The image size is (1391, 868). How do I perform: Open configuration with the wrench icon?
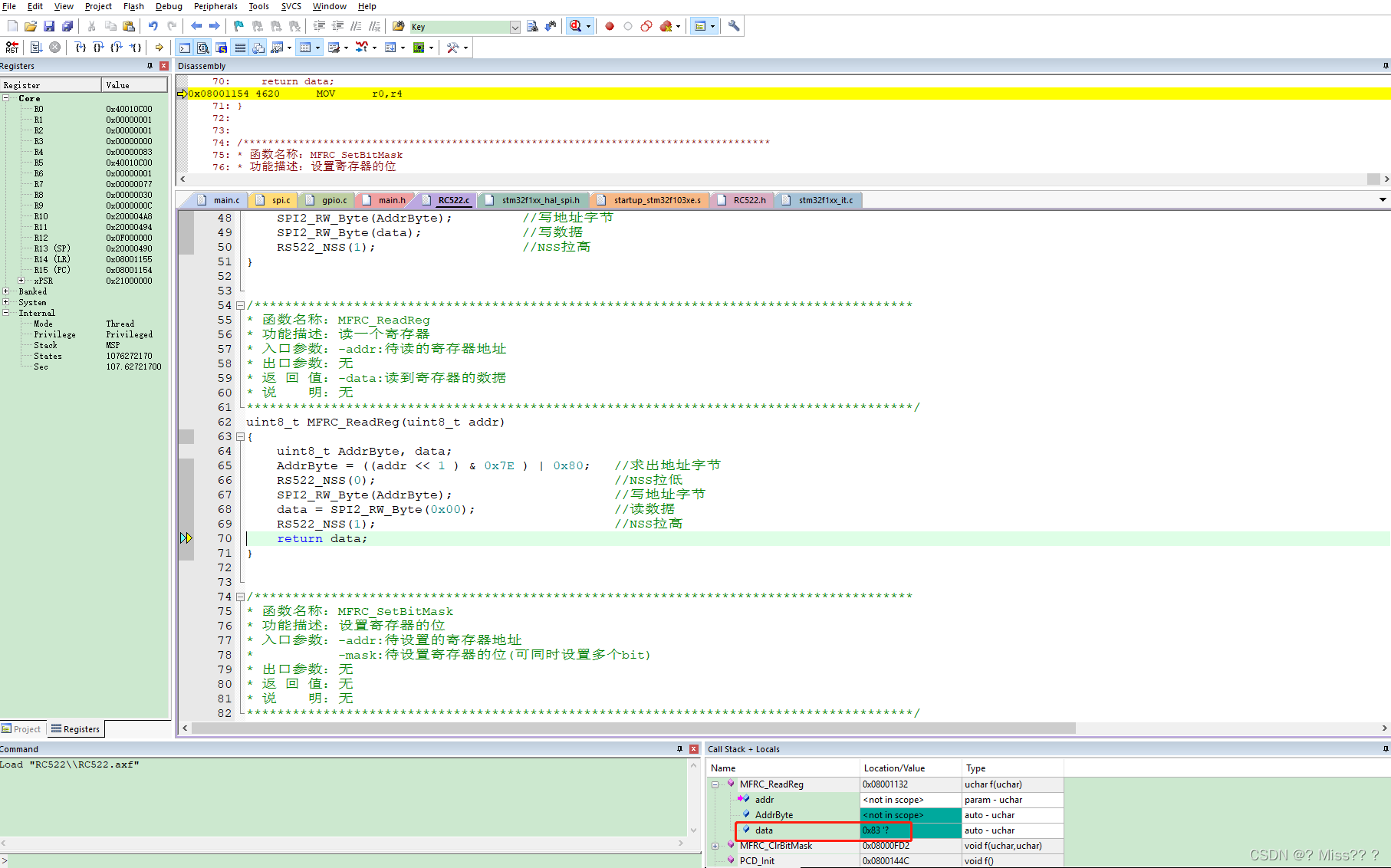pyautogui.click(x=734, y=26)
